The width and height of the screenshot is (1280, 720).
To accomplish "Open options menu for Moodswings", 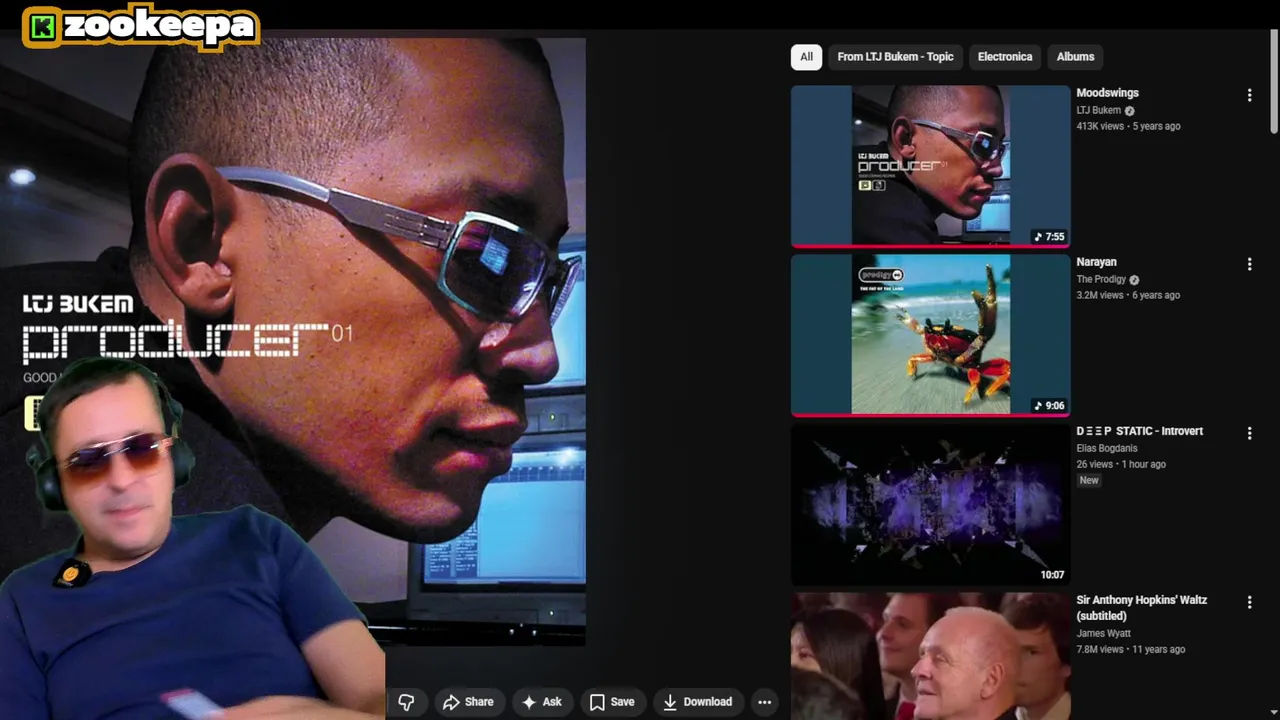I will (x=1249, y=95).
